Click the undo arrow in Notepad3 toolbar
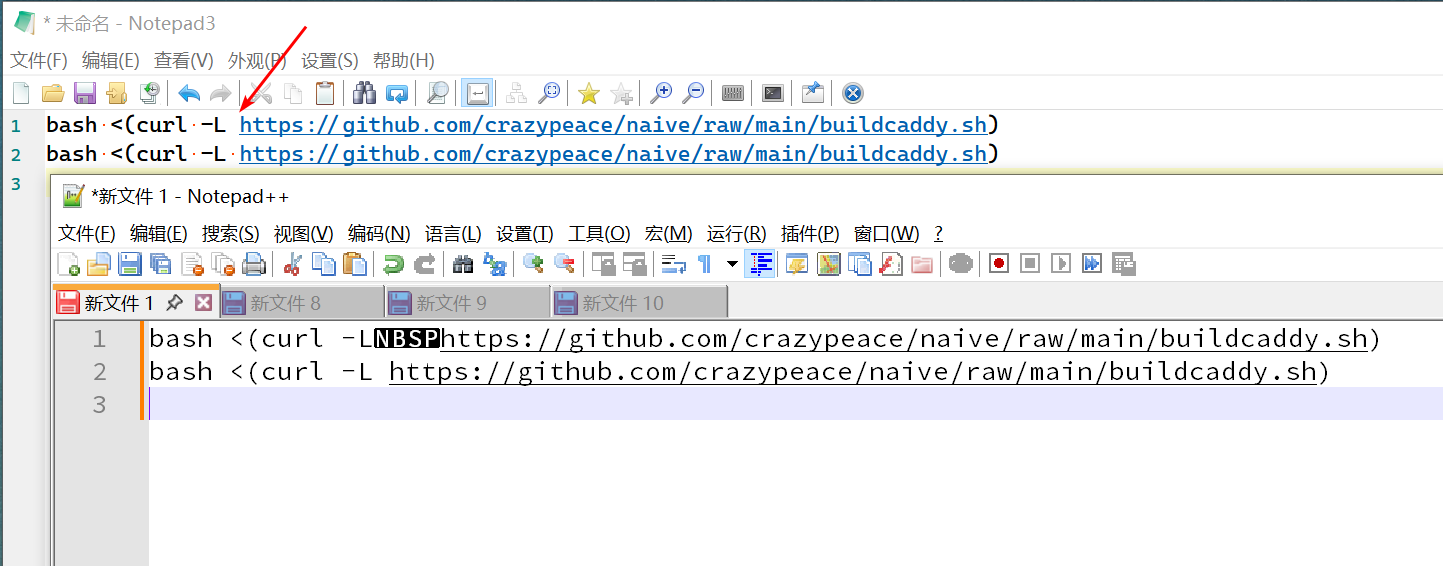 (189, 94)
